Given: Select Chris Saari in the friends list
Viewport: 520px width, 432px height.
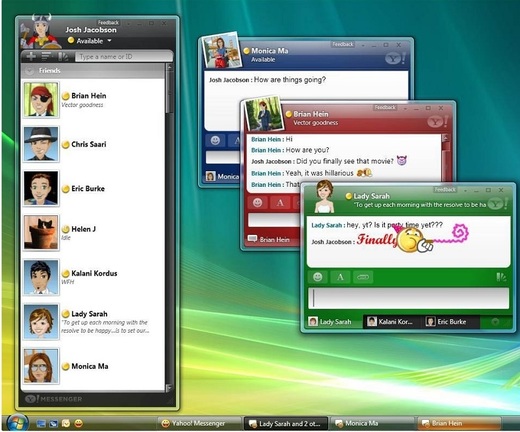Looking at the screenshot, I should pyautogui.click(x=93, y=144).
